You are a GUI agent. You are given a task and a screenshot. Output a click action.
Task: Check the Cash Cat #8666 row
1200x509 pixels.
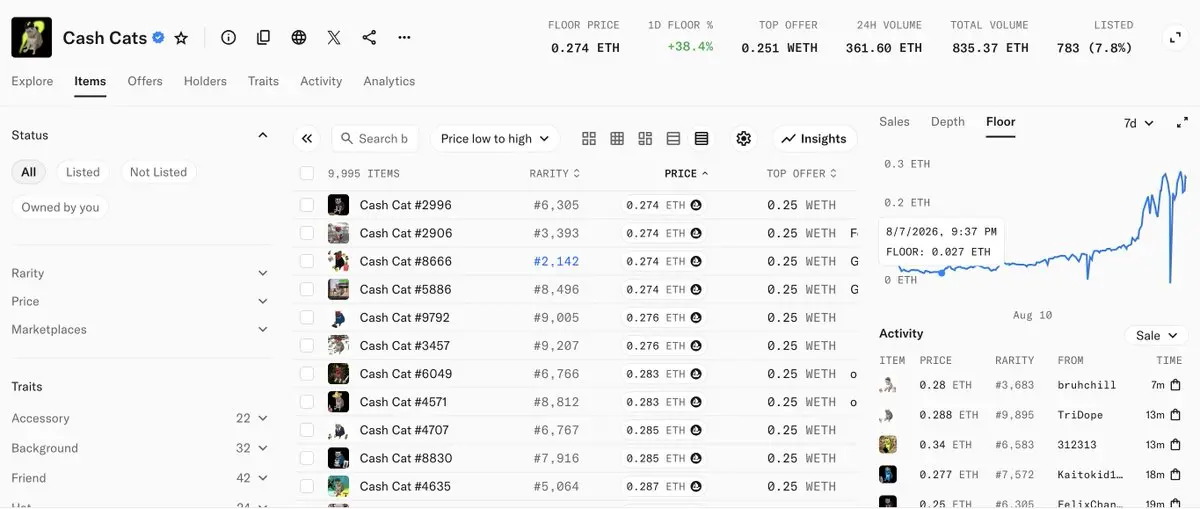307,261
